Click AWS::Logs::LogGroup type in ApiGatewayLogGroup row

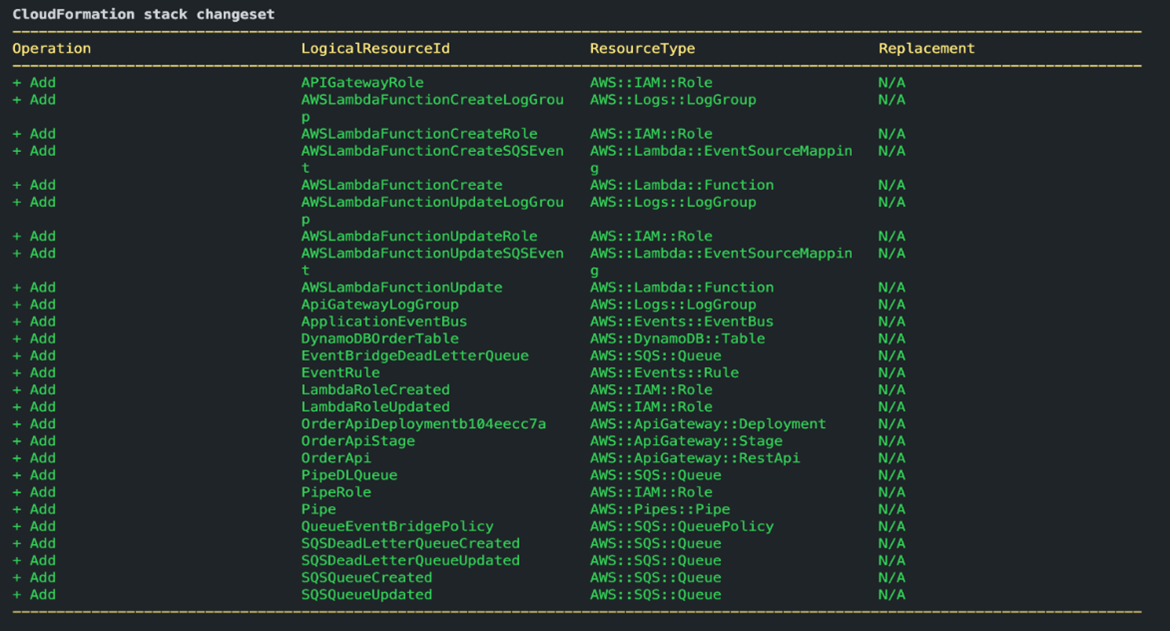click(x=673, y=305)
